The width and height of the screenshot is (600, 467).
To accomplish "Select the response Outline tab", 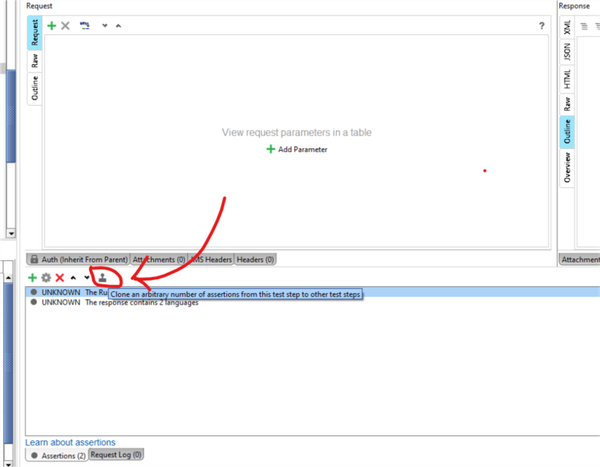I will (x=567, y=132).
